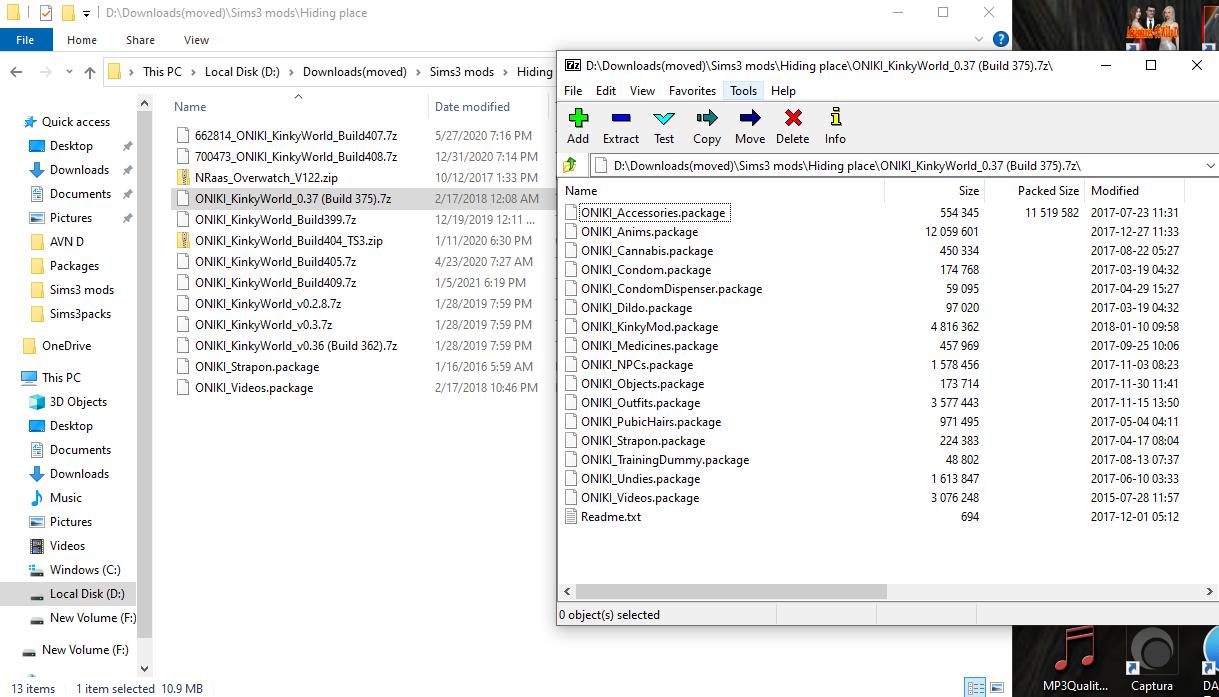The height and width of the screenshot is (697, 1219).
Task: Click Explorer Up one level arrow
Action: [90, 72]
